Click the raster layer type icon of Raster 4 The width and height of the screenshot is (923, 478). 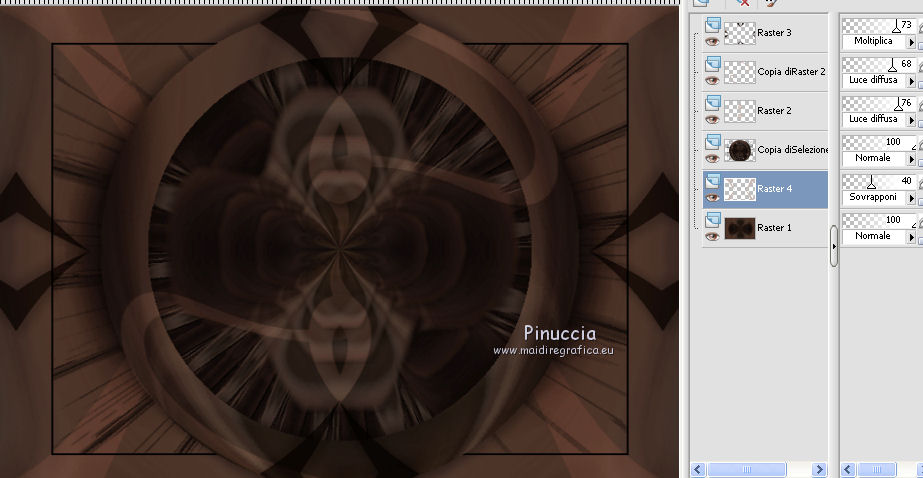click(713, 181)
